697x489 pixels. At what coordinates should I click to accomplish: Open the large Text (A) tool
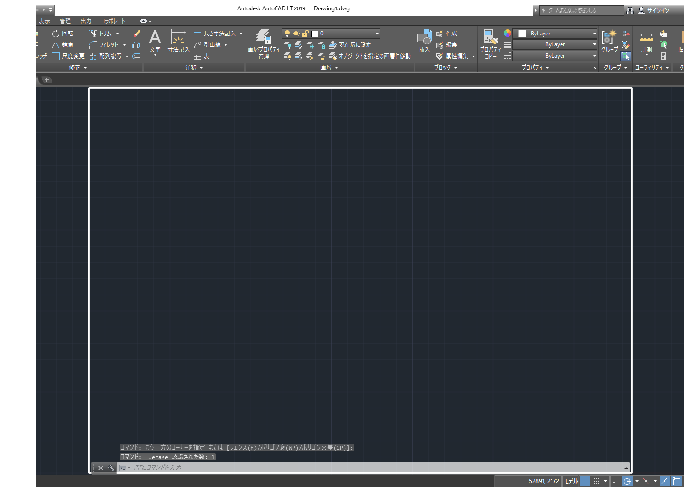pos(155,37)
